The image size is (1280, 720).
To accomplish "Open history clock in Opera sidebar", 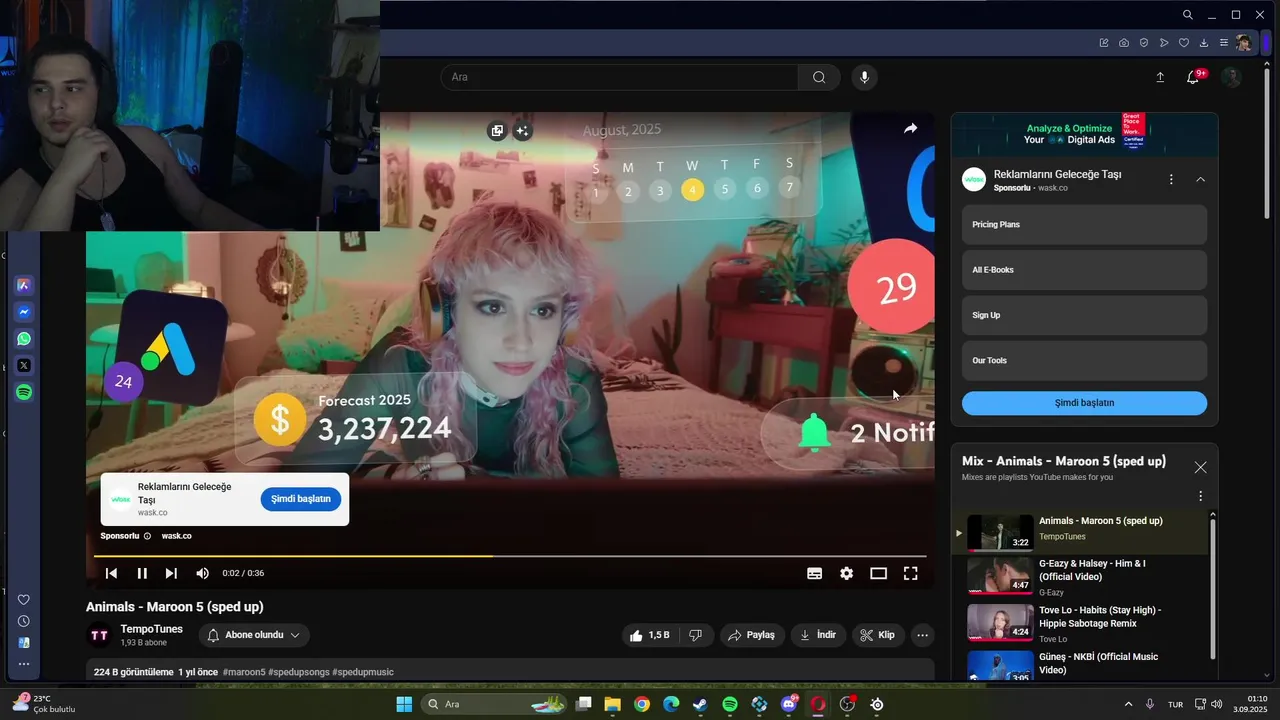I will pos(24,621).
